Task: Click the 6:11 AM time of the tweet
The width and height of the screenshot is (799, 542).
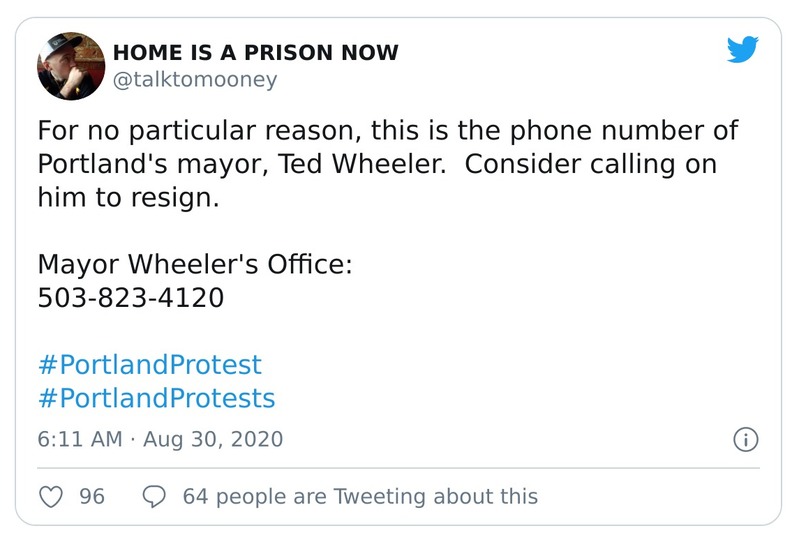Action: [x=80, y=439]
